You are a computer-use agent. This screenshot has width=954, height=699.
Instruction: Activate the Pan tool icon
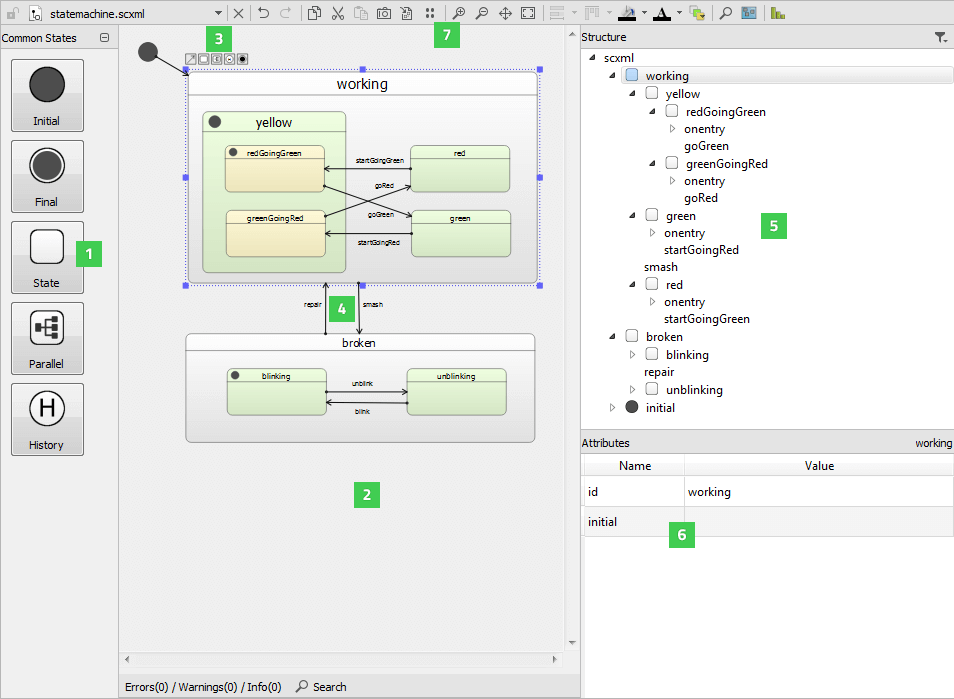tap(505, 13)
